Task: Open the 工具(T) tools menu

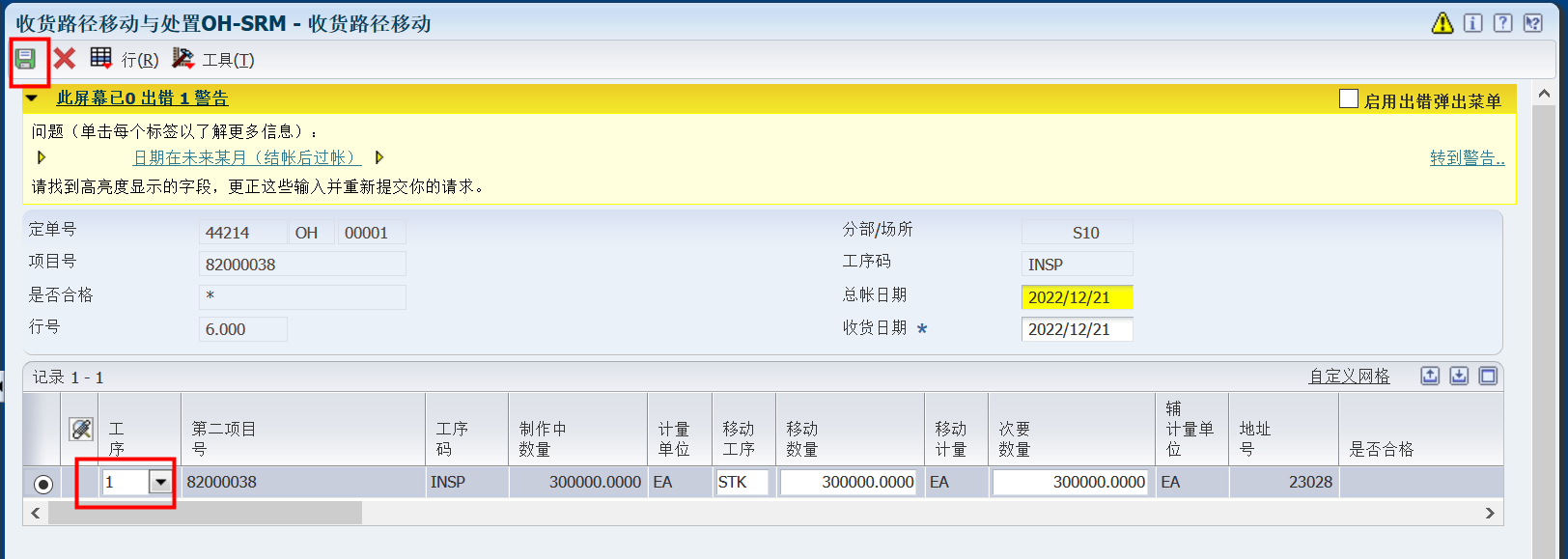Action: click(x=228, y=60)
